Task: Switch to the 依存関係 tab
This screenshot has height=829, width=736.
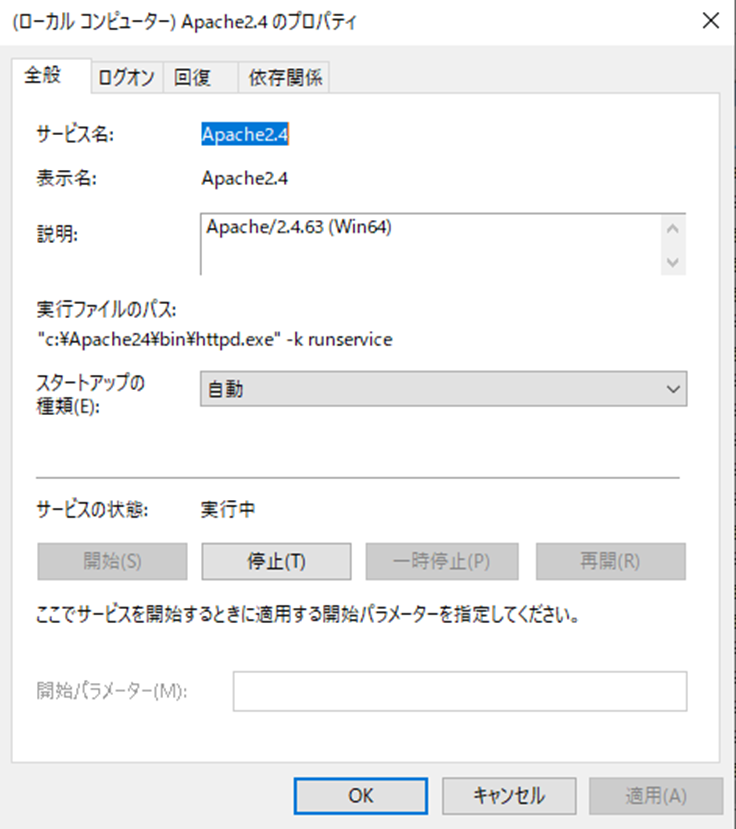Action: pyautogui.click(x=284, y=78)
